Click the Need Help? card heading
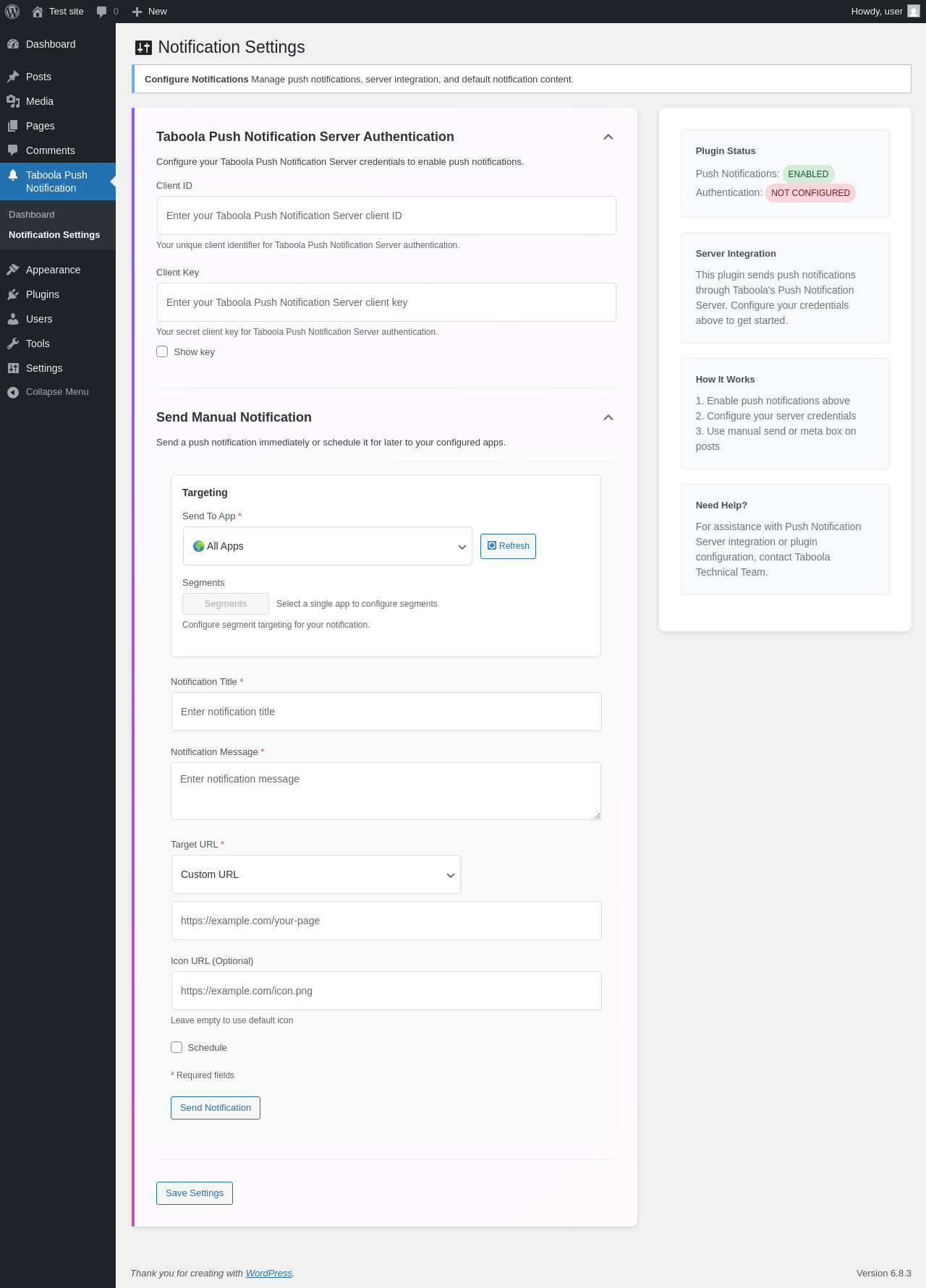 coord(721,506)
